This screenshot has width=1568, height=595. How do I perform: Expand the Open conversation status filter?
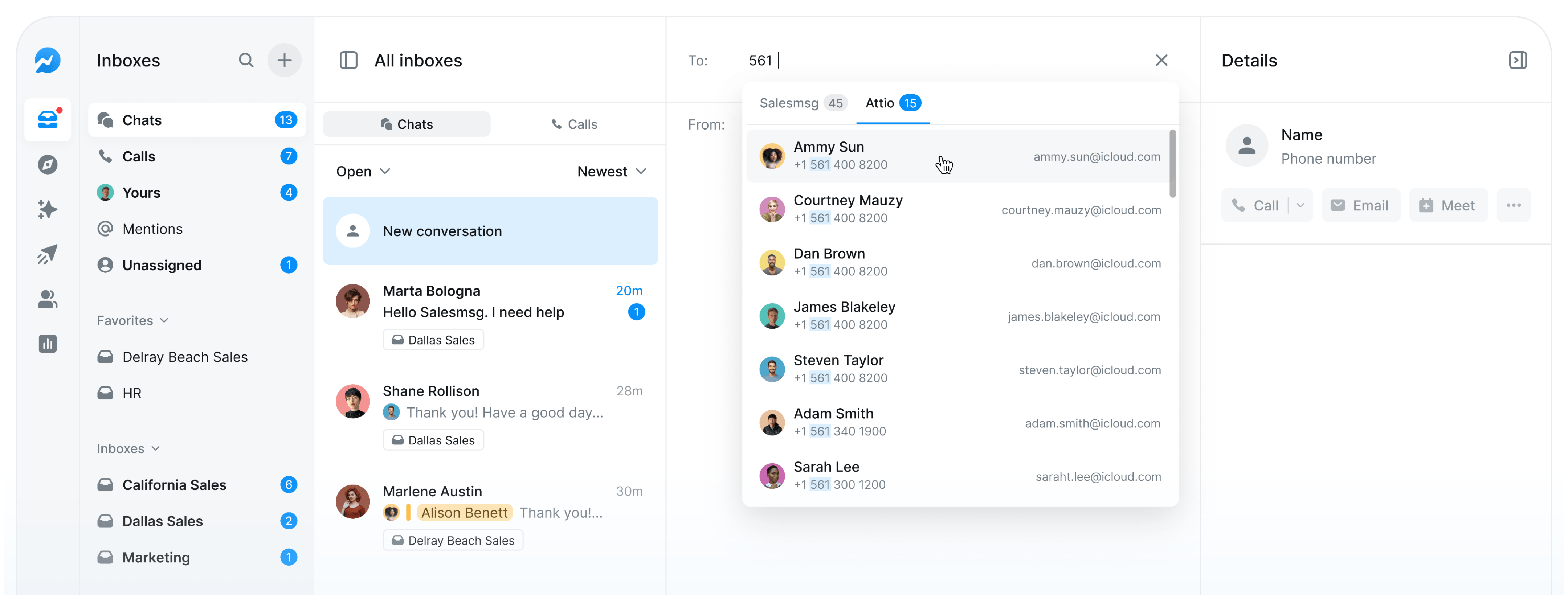point(362,171)
